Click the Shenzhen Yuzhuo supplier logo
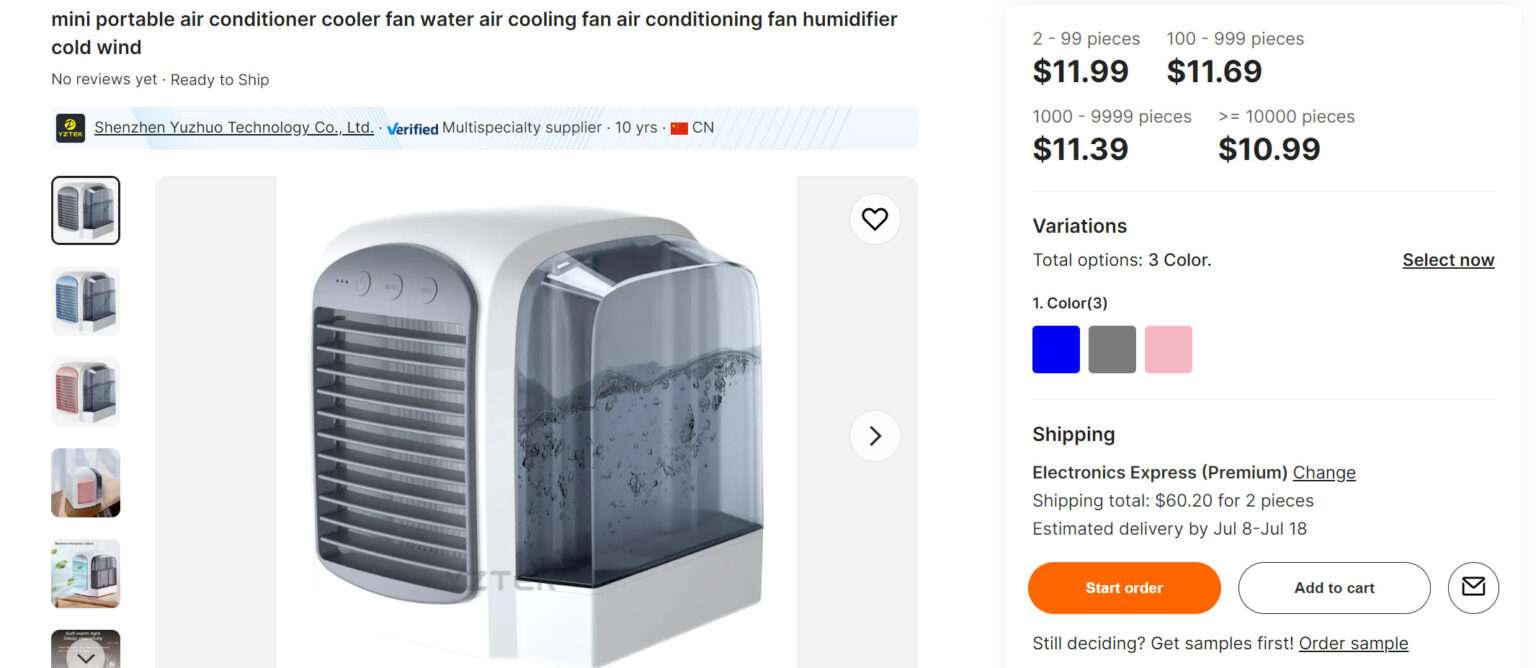The height and width of the screenshot is (668, 1536). pyautogui.click(x=69, y=128)
